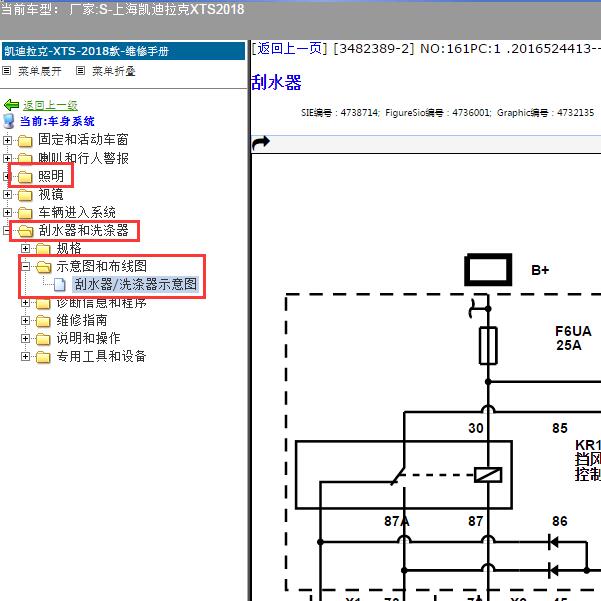
Task: Click the B+ terminal label
Action: (x=540, y=270)
